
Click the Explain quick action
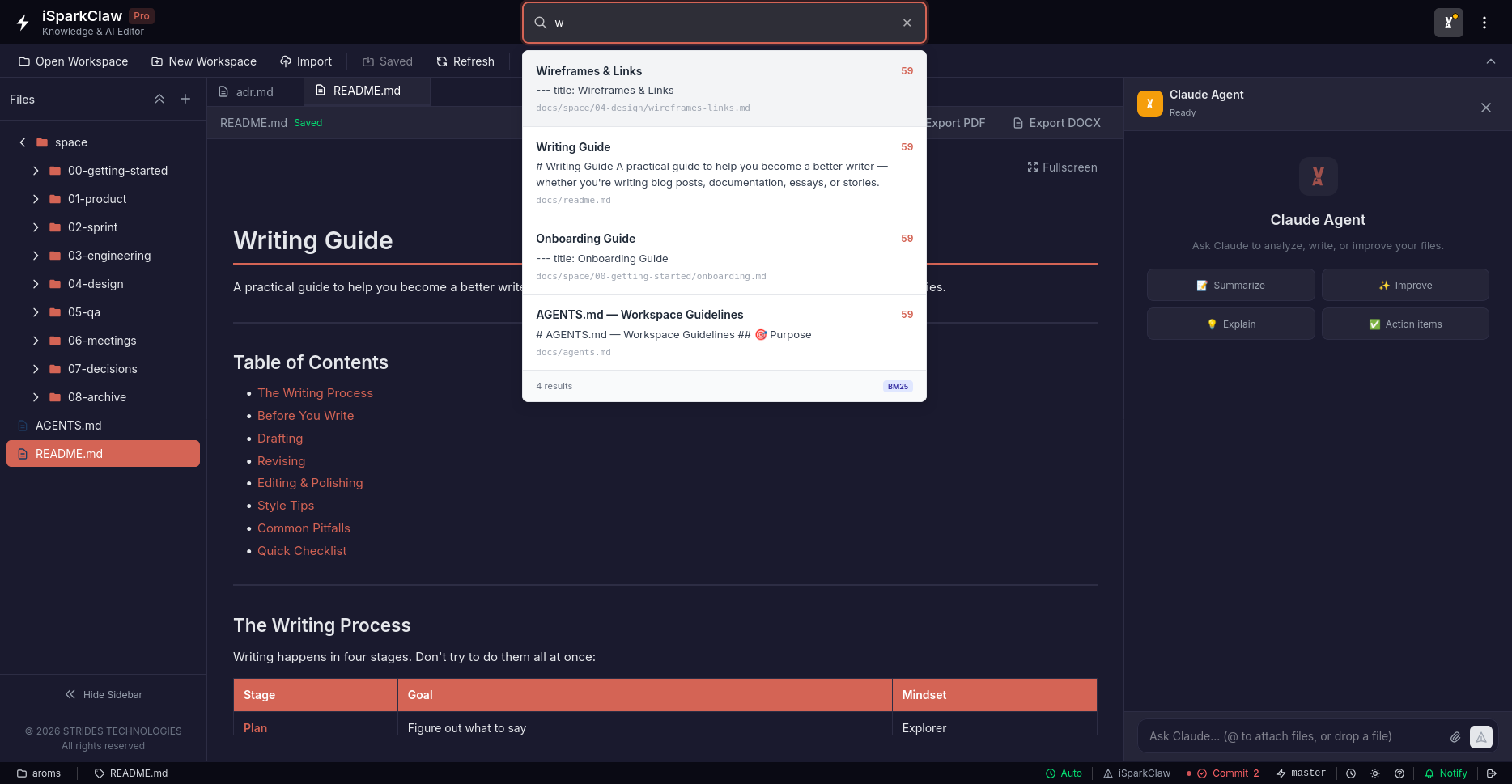tap(1230, 324)
